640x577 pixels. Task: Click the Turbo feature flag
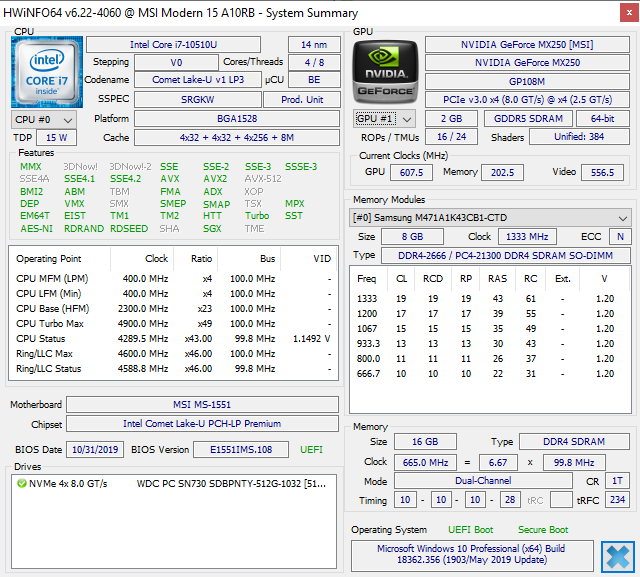point(257,215)
